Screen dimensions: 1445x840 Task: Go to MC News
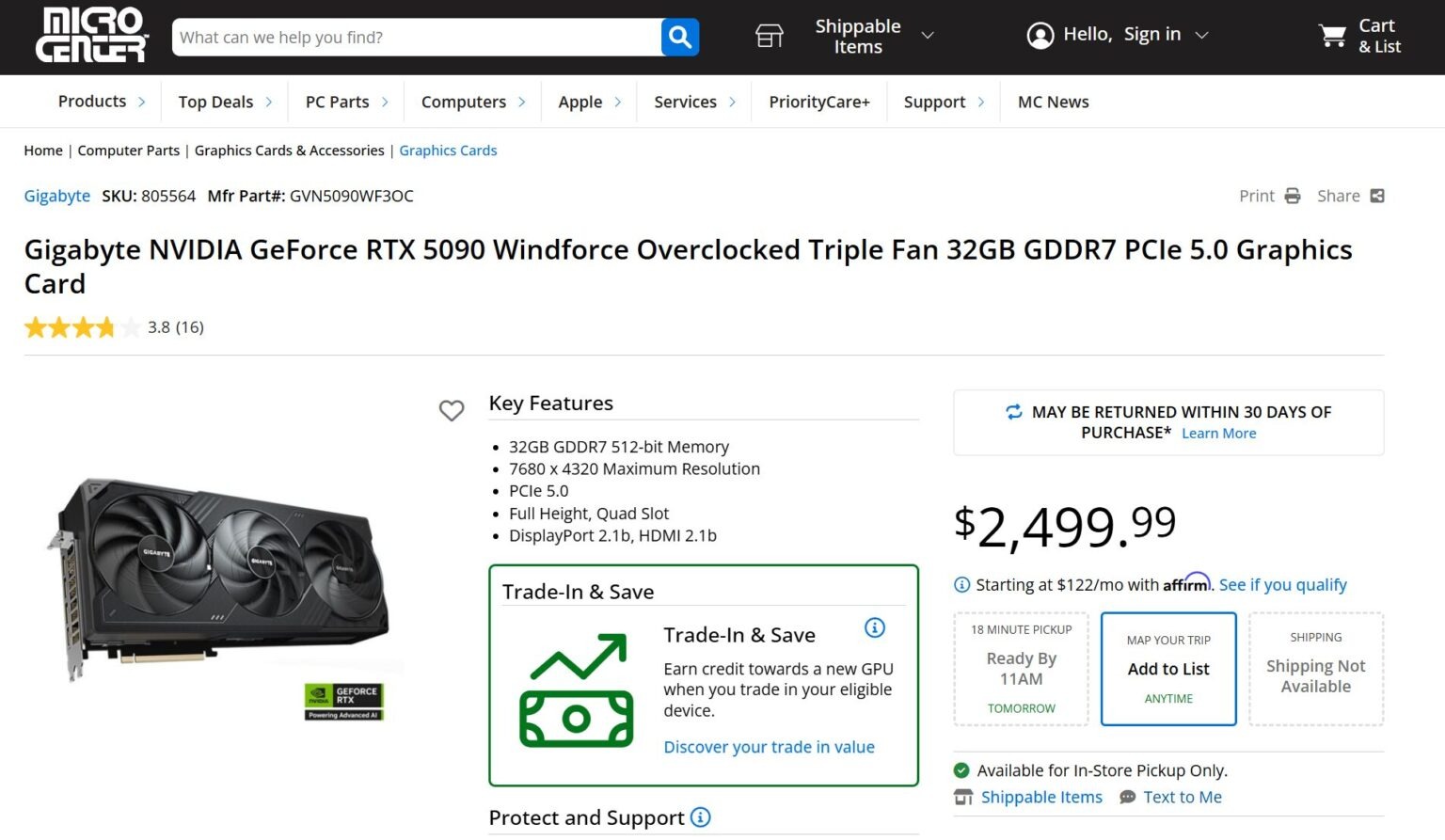pos(1053,102)
